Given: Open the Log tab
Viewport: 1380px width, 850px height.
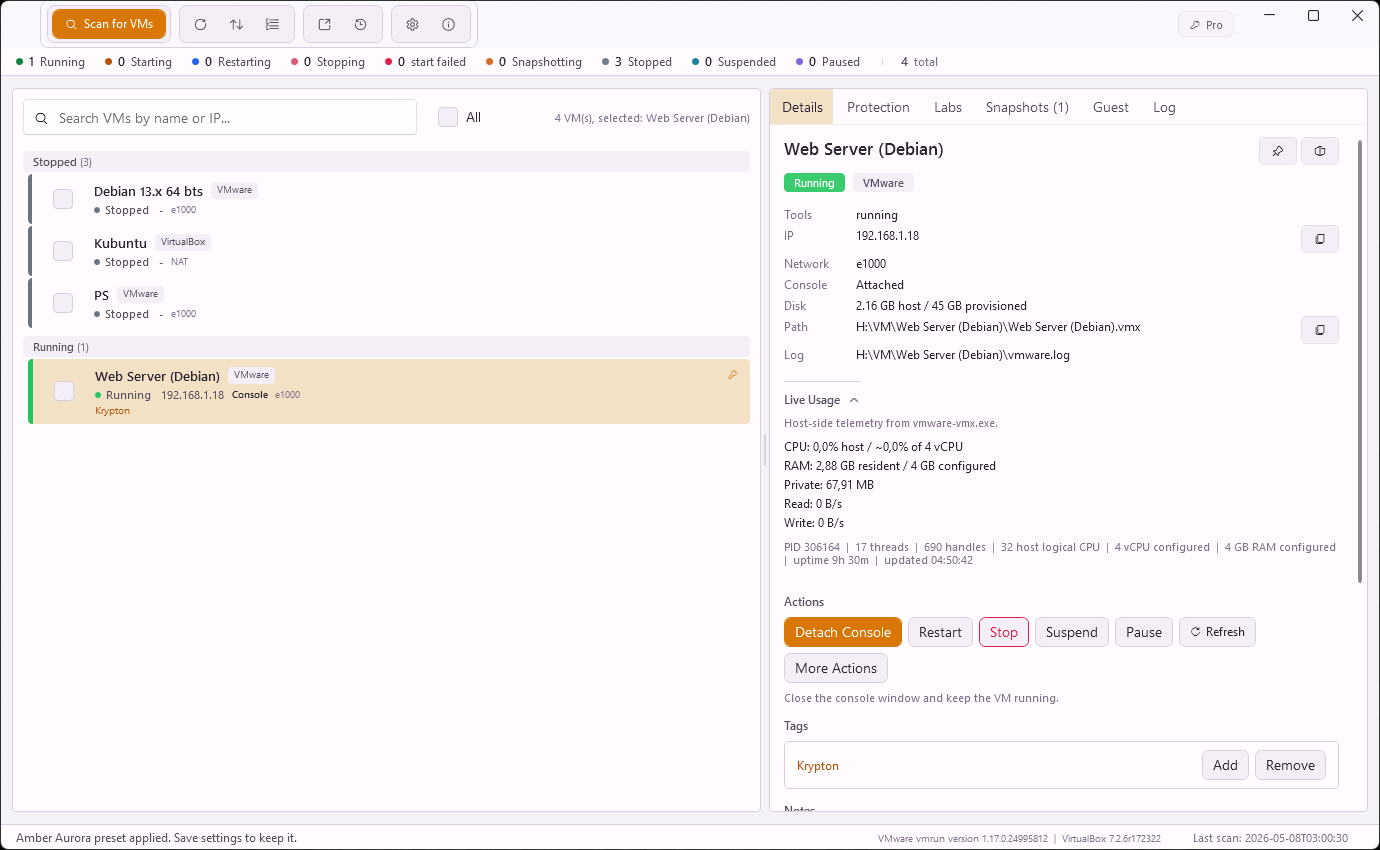Looking at the screenshot, I should 1164,107.
